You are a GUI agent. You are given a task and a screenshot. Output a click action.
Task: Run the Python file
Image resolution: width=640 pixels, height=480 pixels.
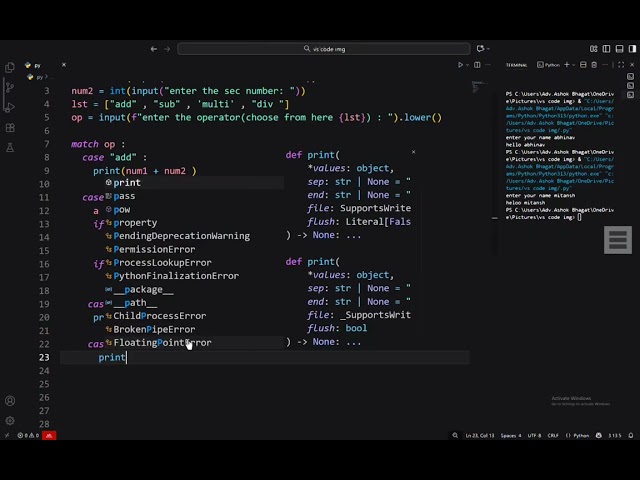460,65
